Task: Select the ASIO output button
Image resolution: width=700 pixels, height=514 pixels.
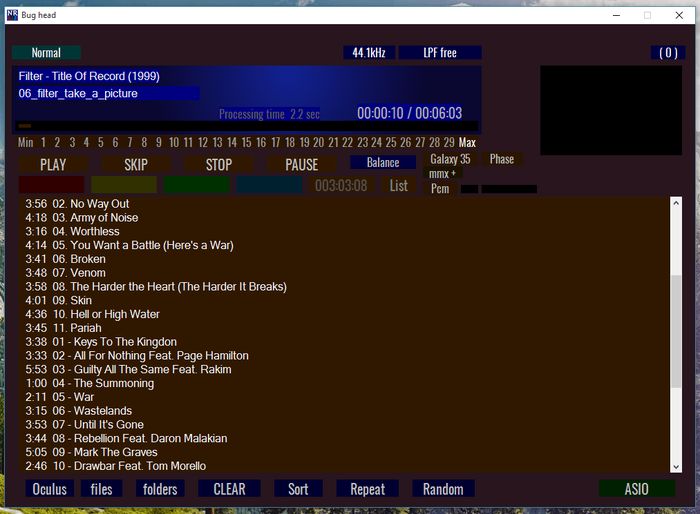Action: tap(636, 489)
